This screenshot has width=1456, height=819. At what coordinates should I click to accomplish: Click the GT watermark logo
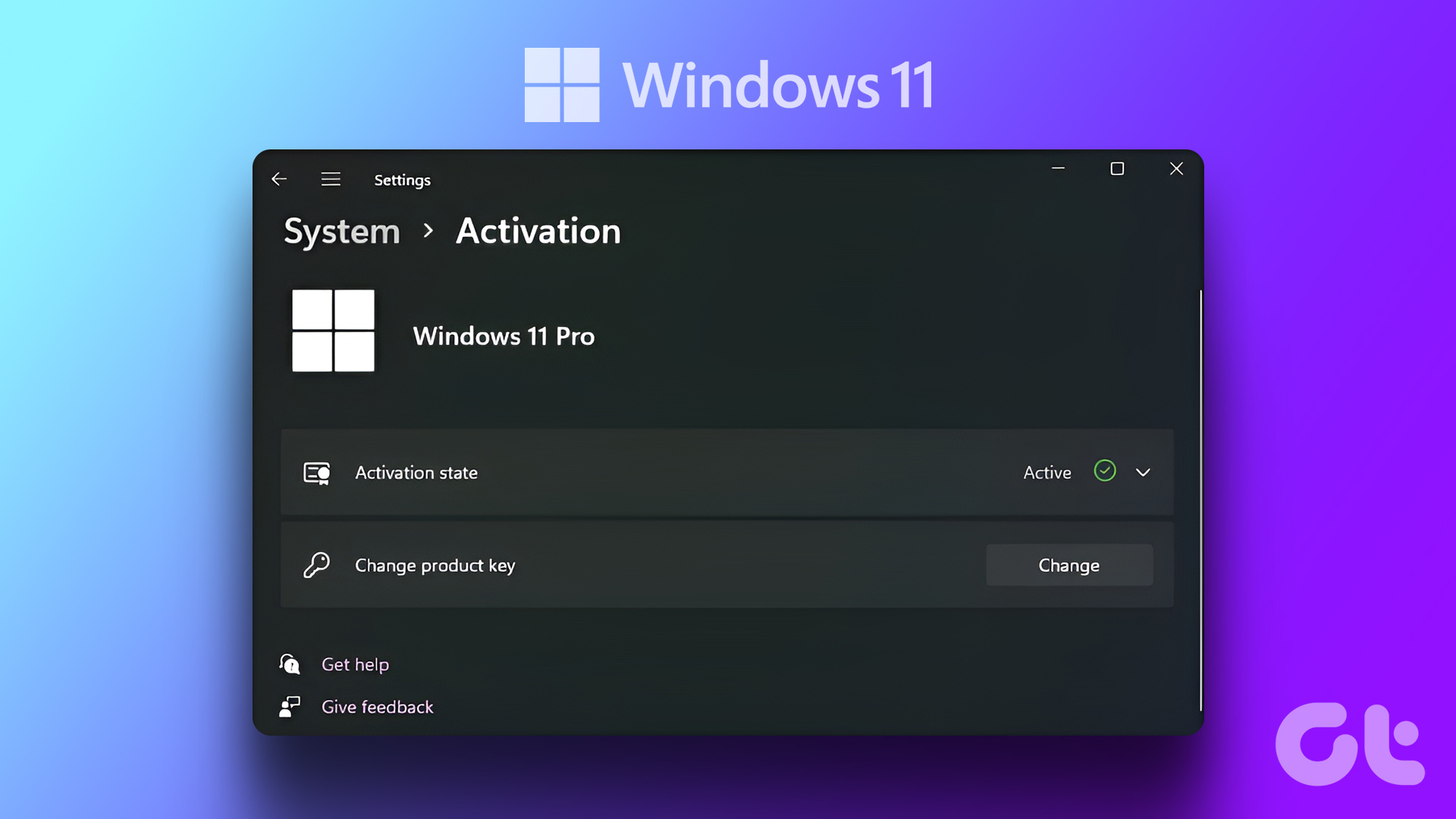(1350, 745)
